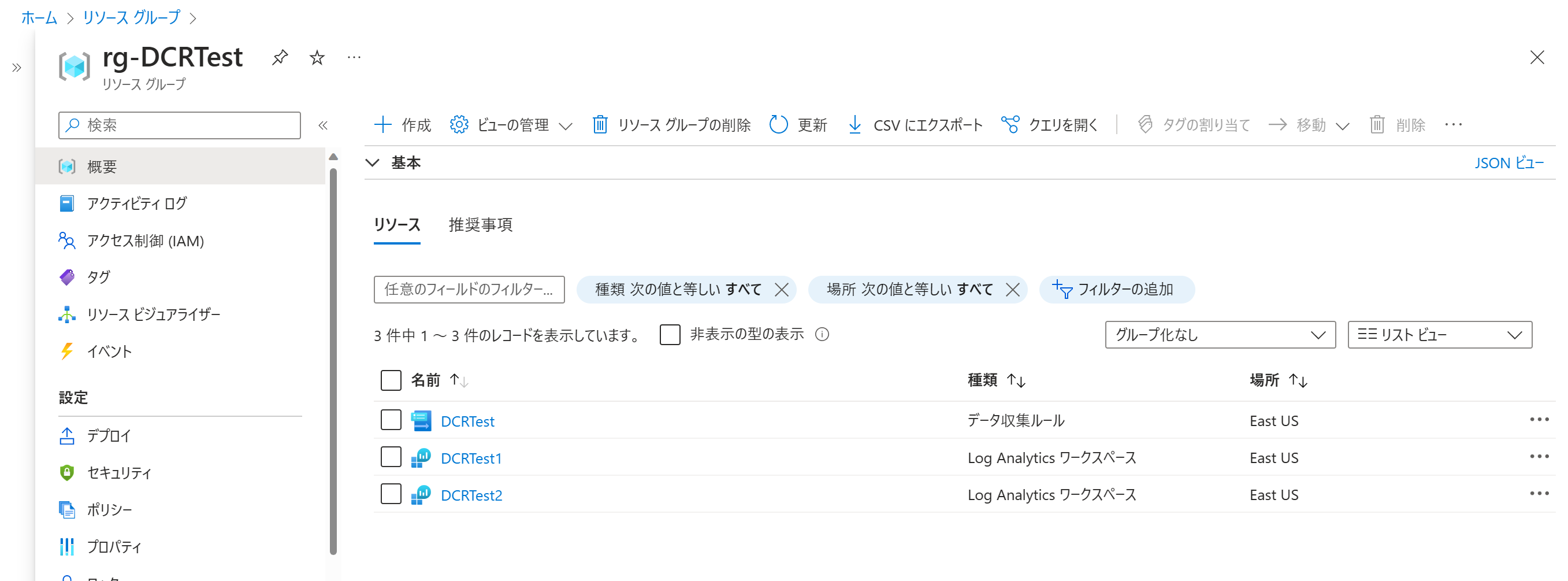Sort resources by 場所 column

click(x=1277, y=379)
